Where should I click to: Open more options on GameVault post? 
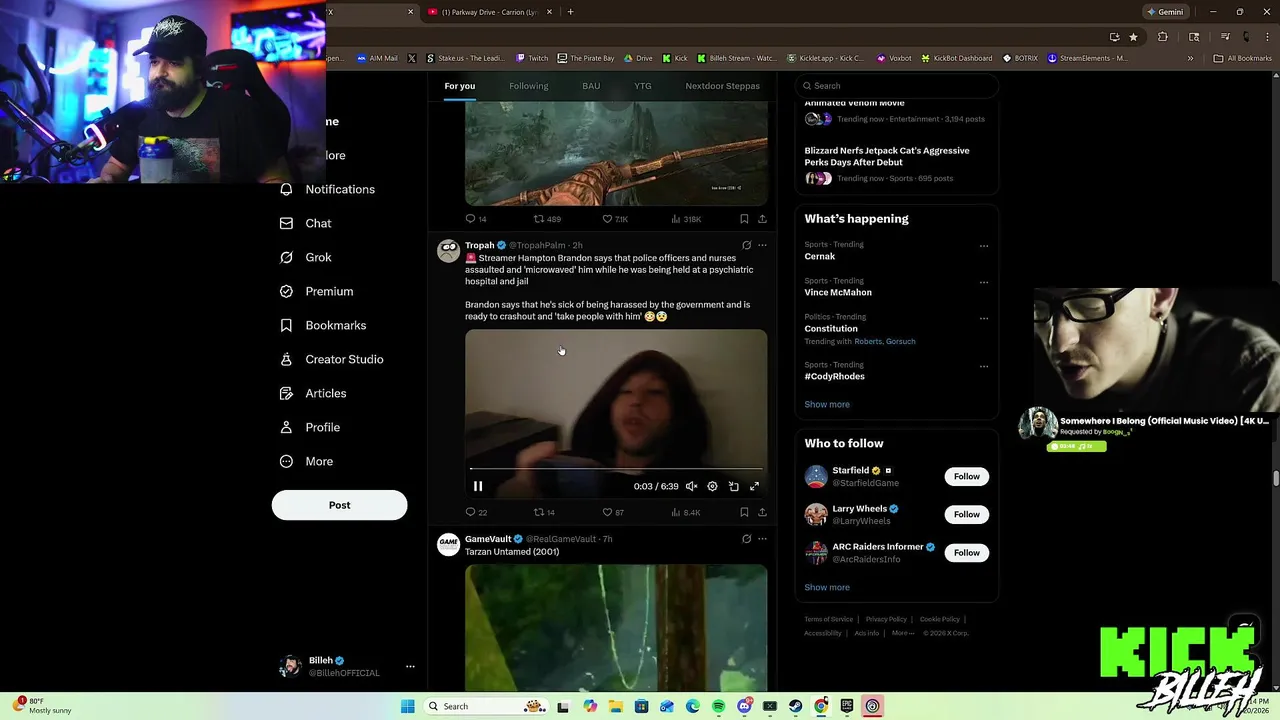762,539
